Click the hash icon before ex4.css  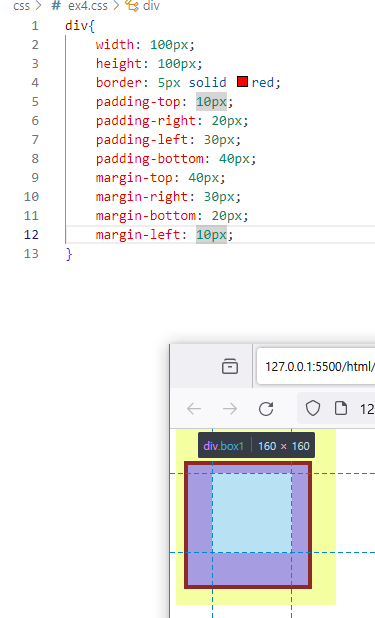click(56, 6)
